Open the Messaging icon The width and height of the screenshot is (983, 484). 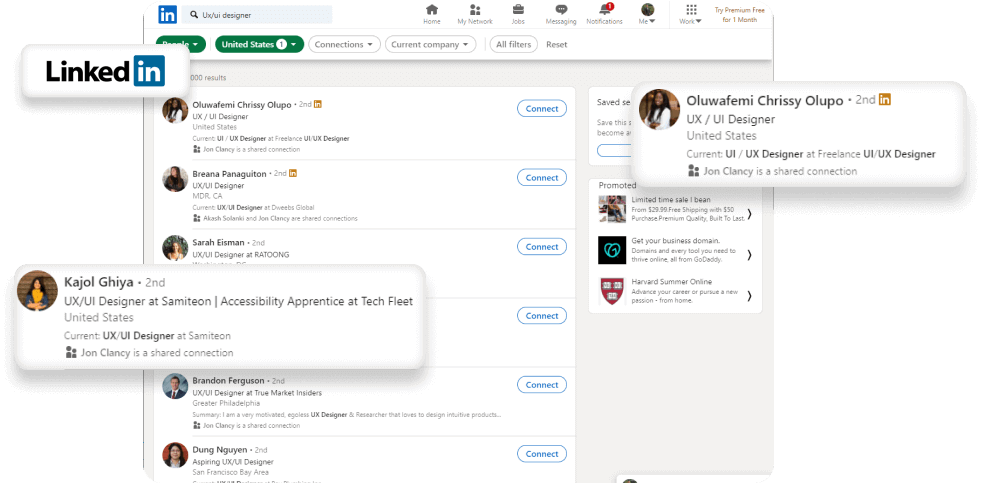tap(561, 10)
